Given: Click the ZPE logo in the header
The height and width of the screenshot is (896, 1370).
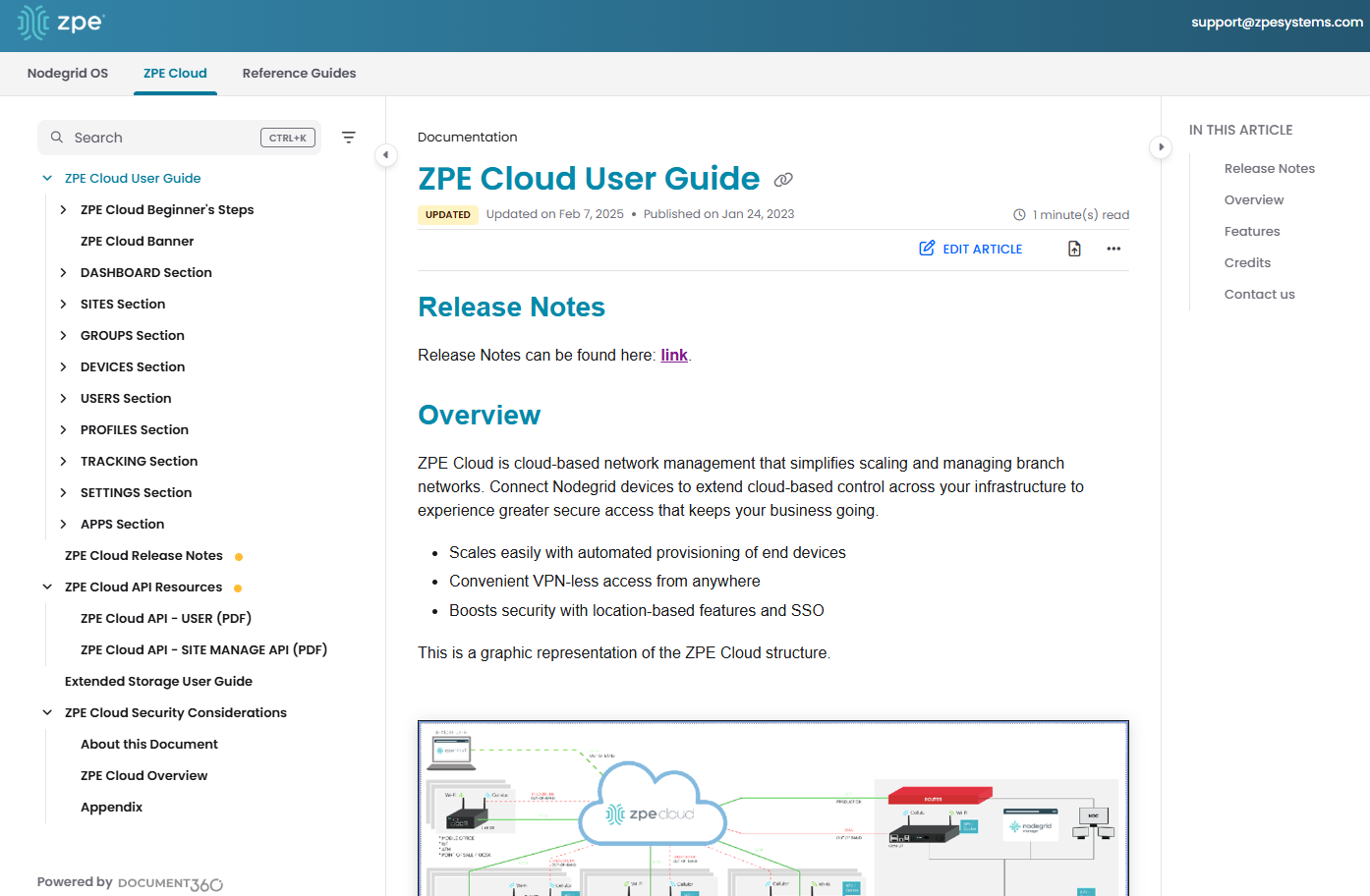Looking at the screenshot, I should click(x=61, y=23).
